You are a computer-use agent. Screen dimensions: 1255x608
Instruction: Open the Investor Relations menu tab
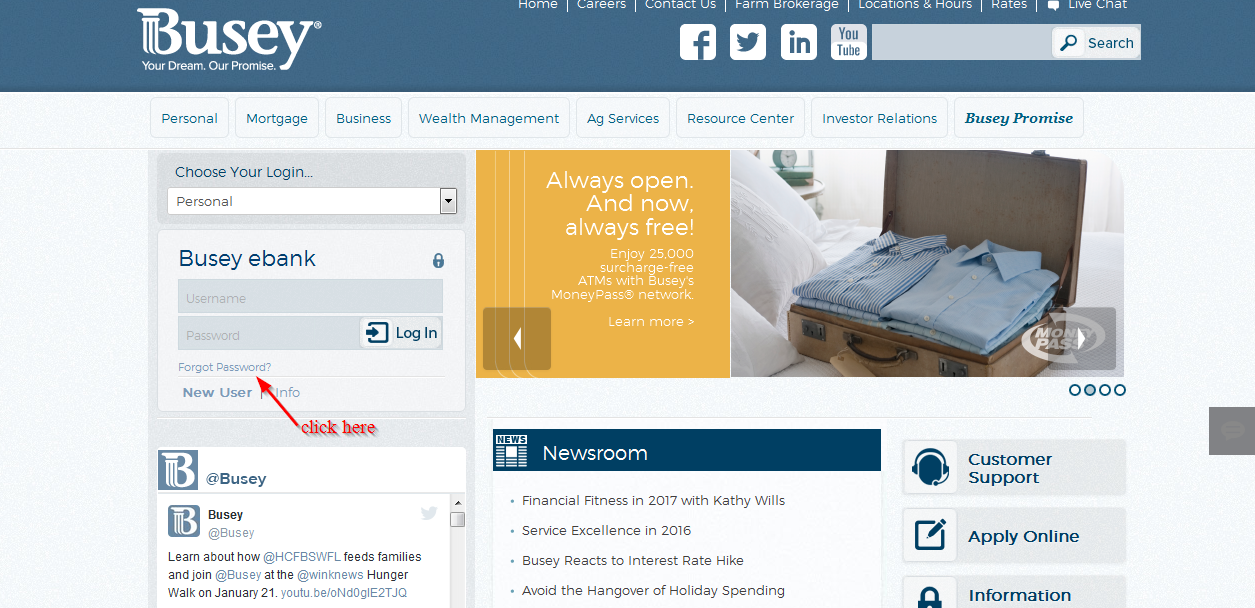click(880, 118)
